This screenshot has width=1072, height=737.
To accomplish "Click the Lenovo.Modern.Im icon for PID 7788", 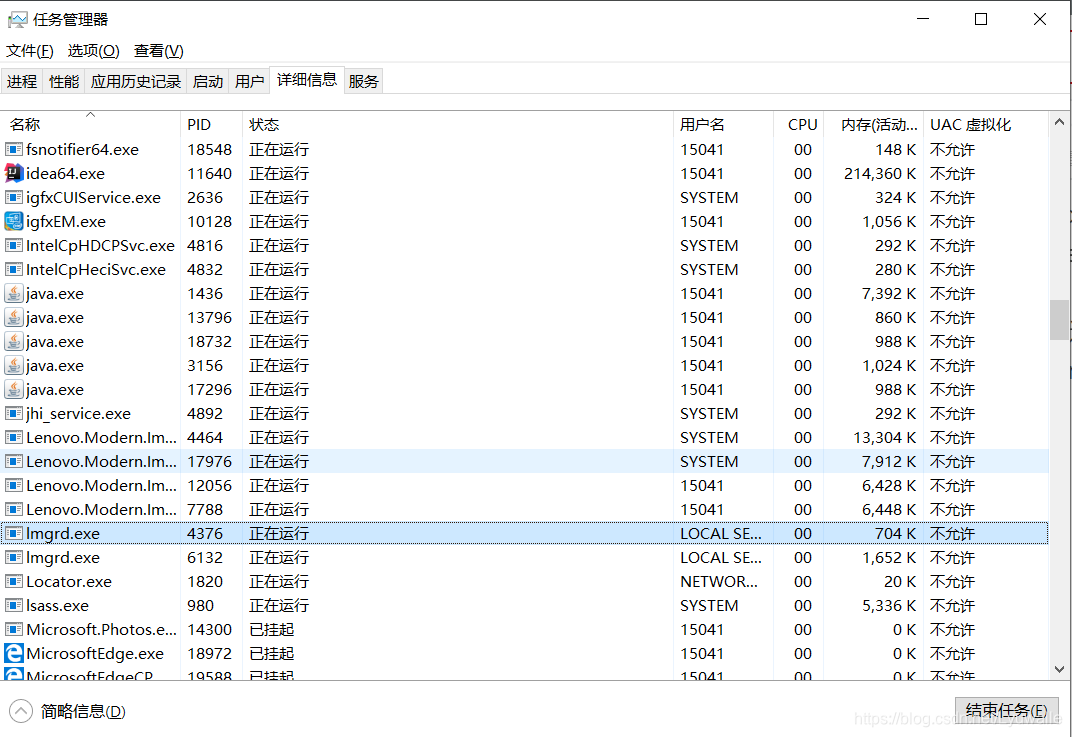I will [14, 509].
